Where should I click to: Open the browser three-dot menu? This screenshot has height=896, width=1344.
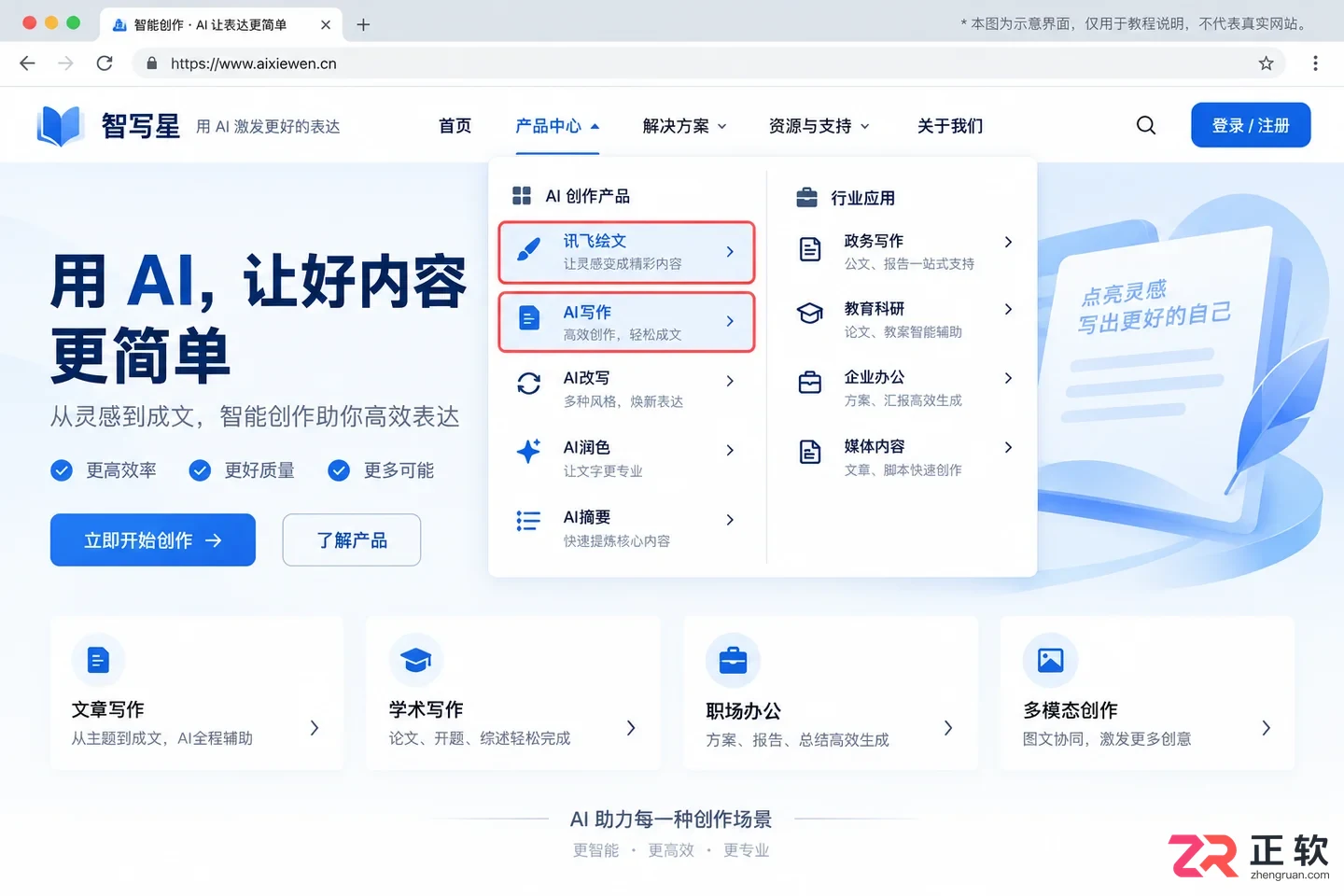pyautogui.click(x=1315, y=63)
